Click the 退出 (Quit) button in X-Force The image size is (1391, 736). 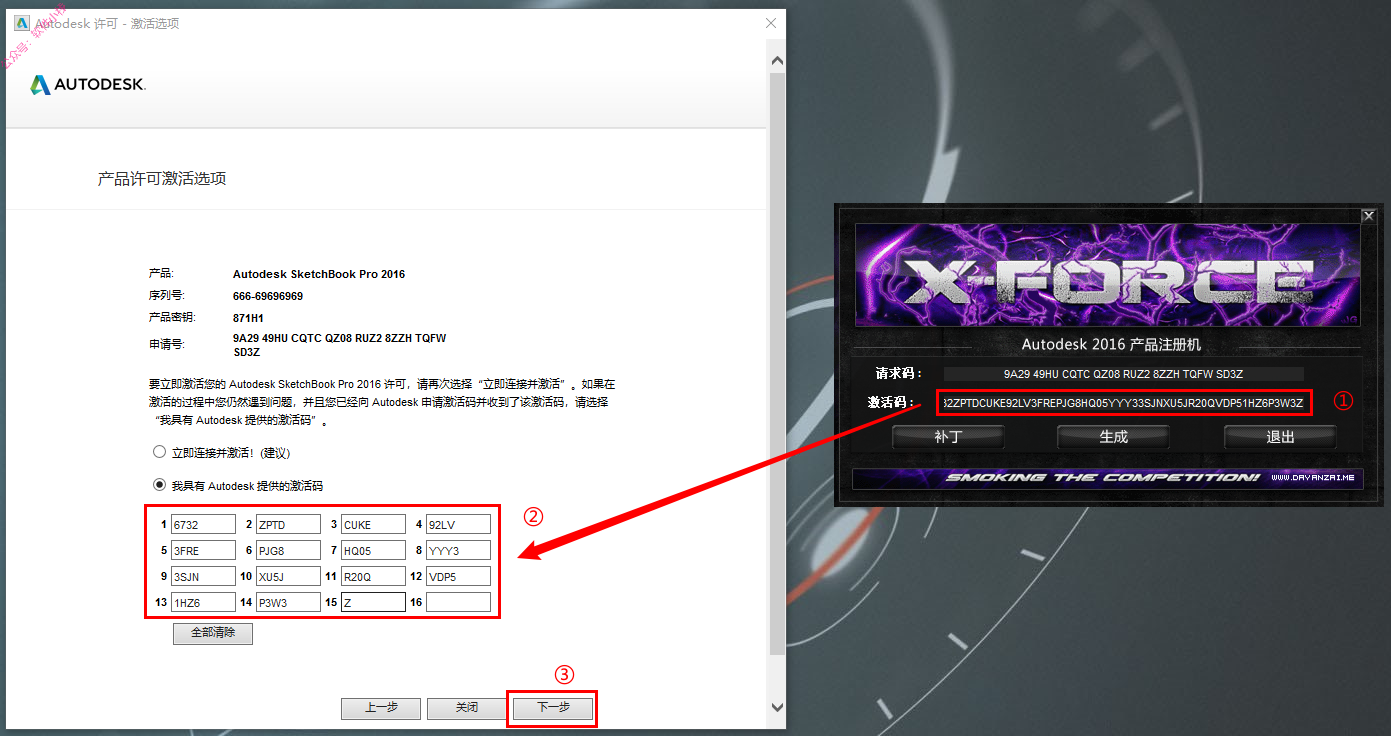[1280, 437]
